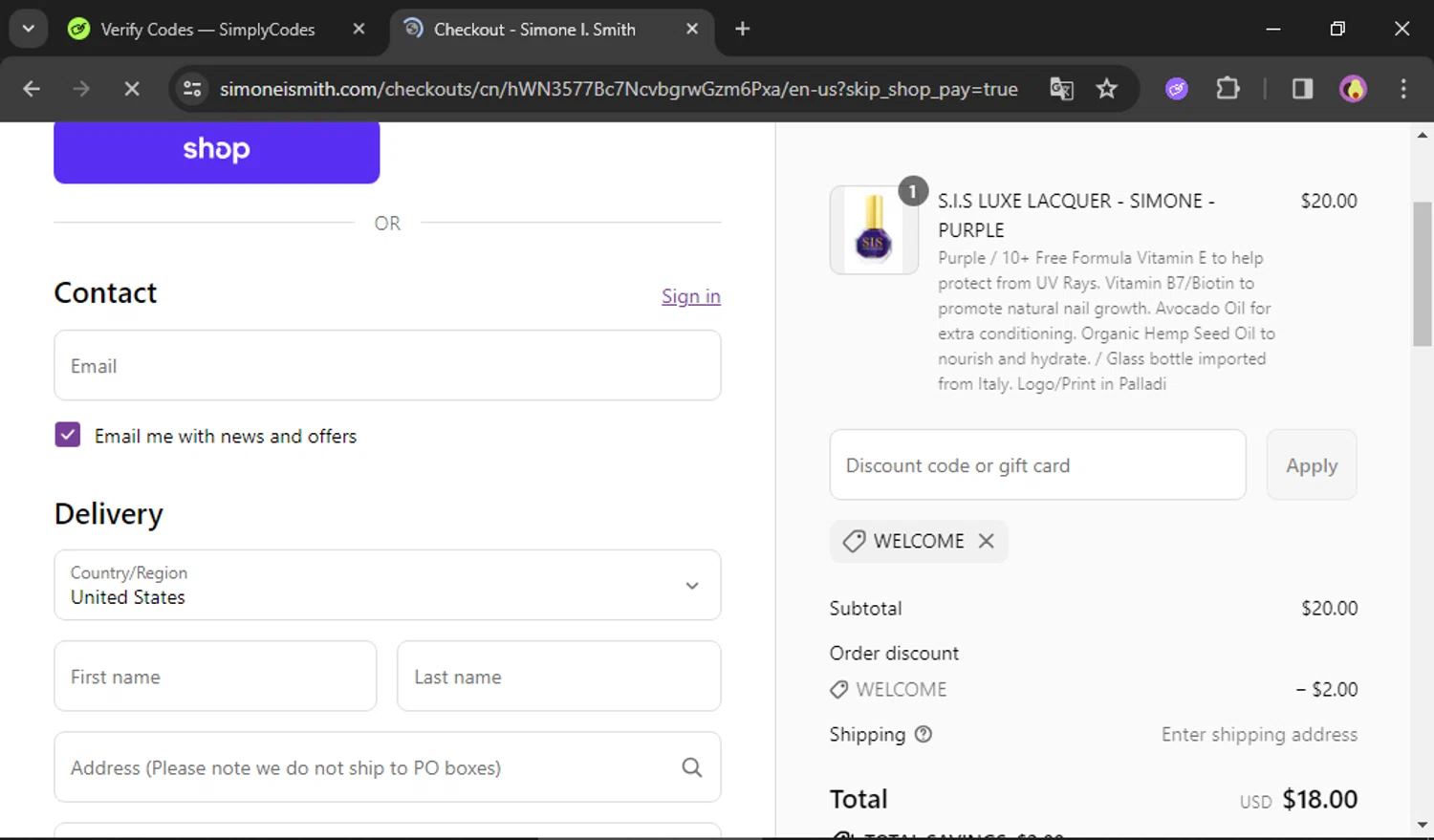Viewport: 1434px width, 840px height.
Task: Open the purple SimplyCodes extension icon
Action: point(1177,89)
